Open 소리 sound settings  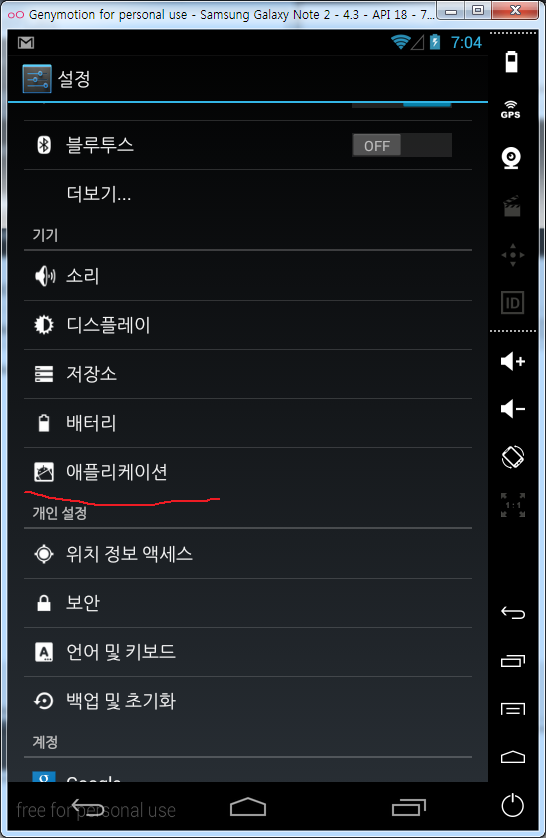coord(248,276)
